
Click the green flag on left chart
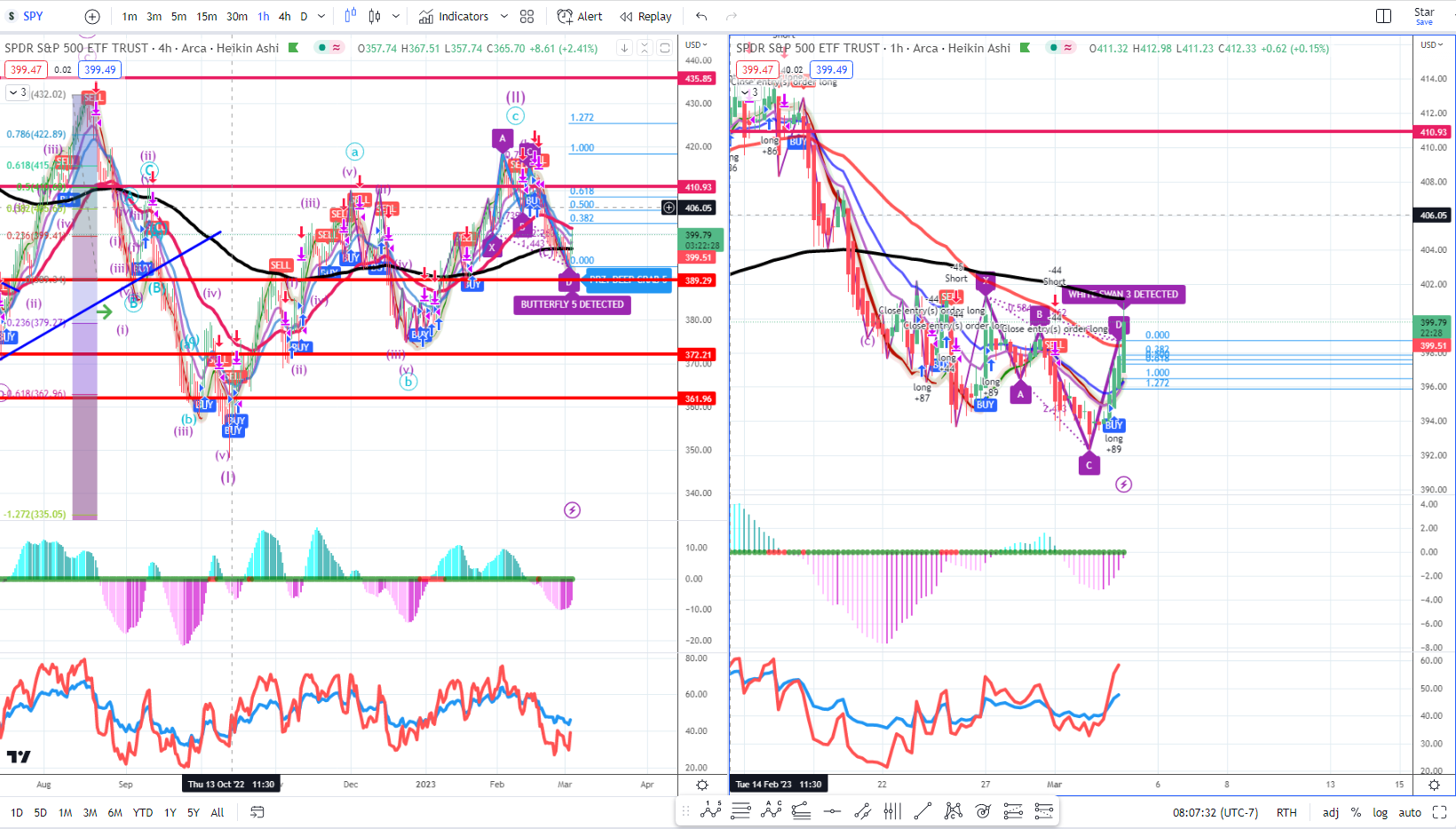tap(294, 48)
